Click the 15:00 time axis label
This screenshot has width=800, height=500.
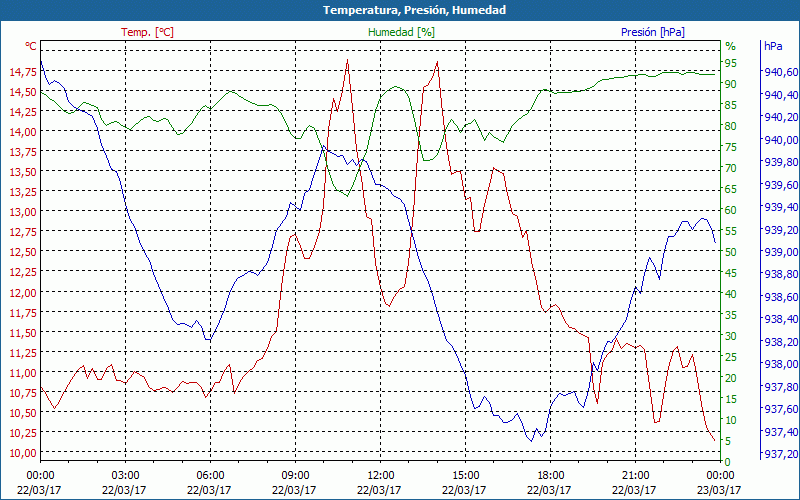point(465,475)
